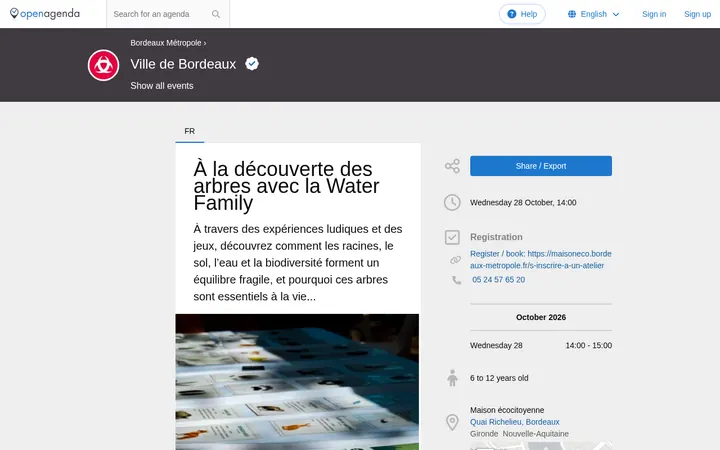Click the search magnifier icon
Image resolution: width=720 pixels, height=450 pixels.
pos(216,14)
